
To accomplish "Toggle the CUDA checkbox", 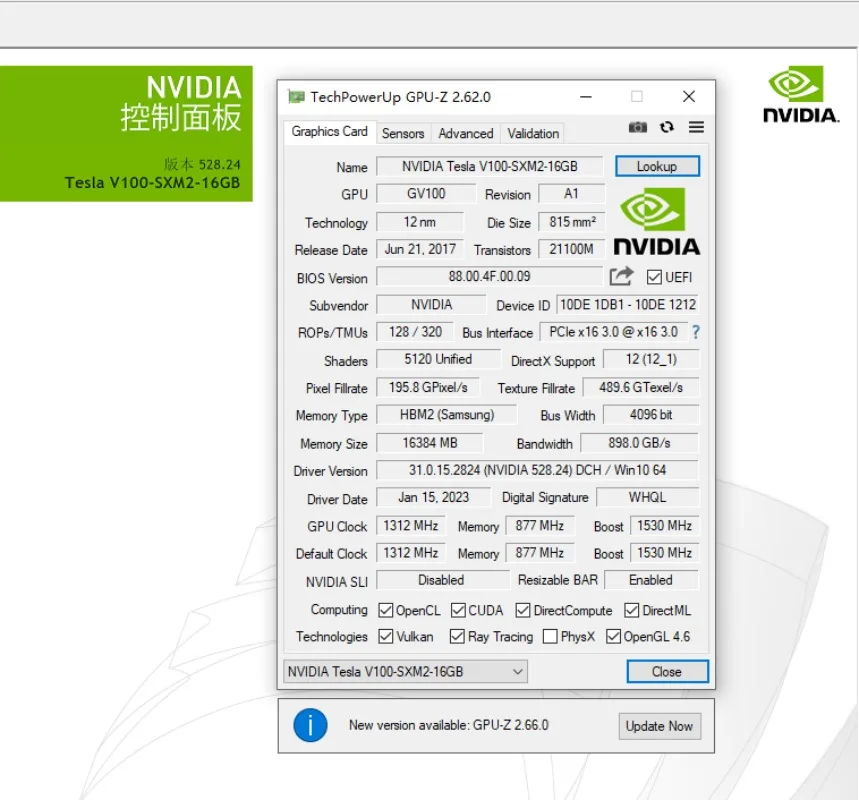I will pos(458,610).
